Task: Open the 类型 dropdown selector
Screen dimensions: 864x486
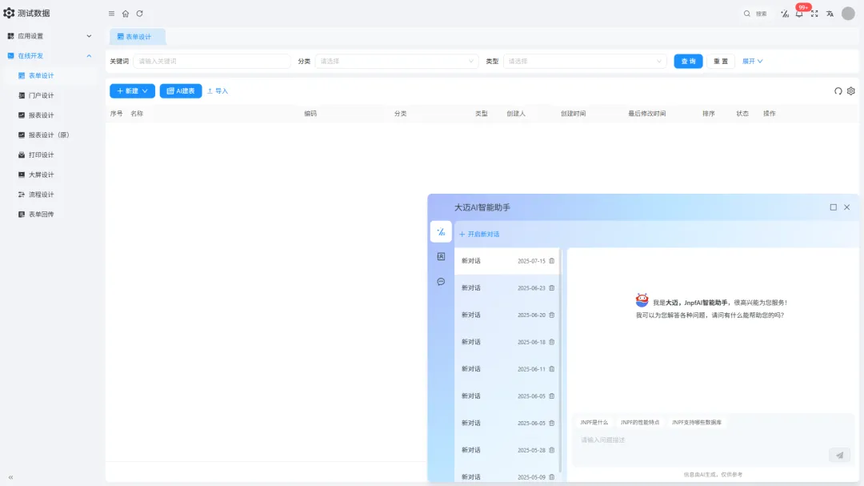Action: [x=584, y=61]
